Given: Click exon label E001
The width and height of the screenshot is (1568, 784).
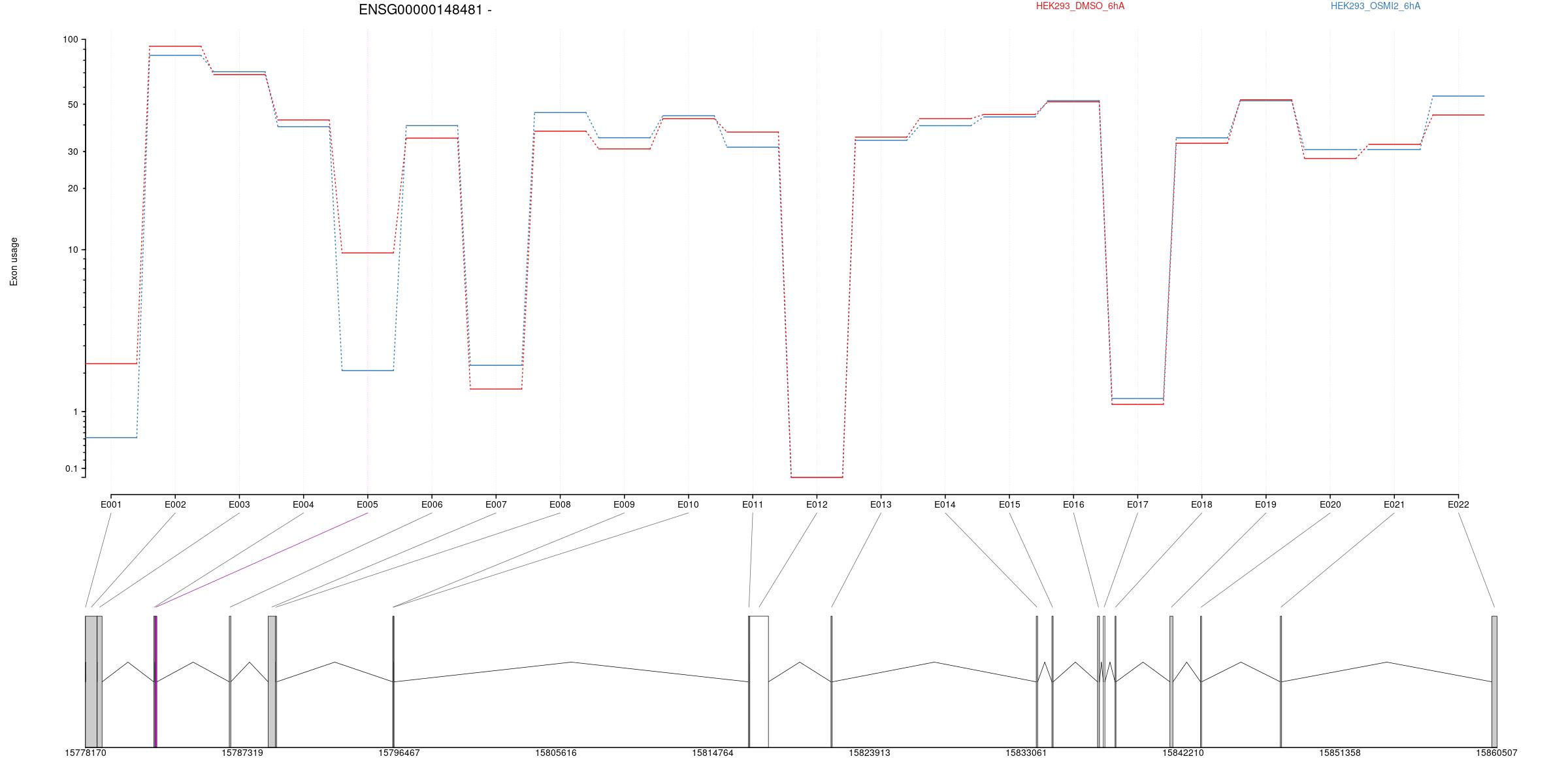Looking at the screenshot, I should click(x=111, y=504).
